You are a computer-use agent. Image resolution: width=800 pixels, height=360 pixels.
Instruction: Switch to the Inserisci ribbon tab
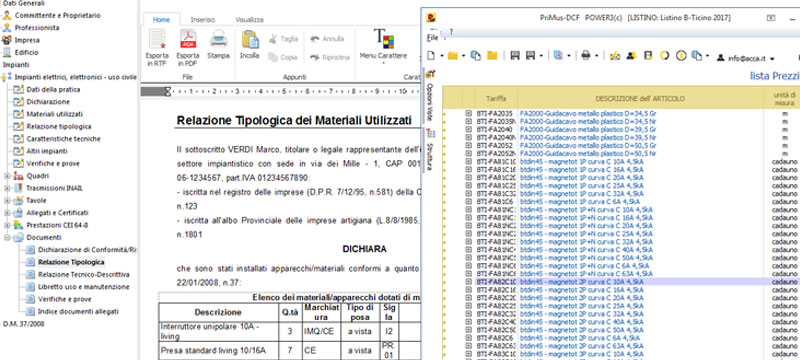pyautogui.click(x=203, y=19)
